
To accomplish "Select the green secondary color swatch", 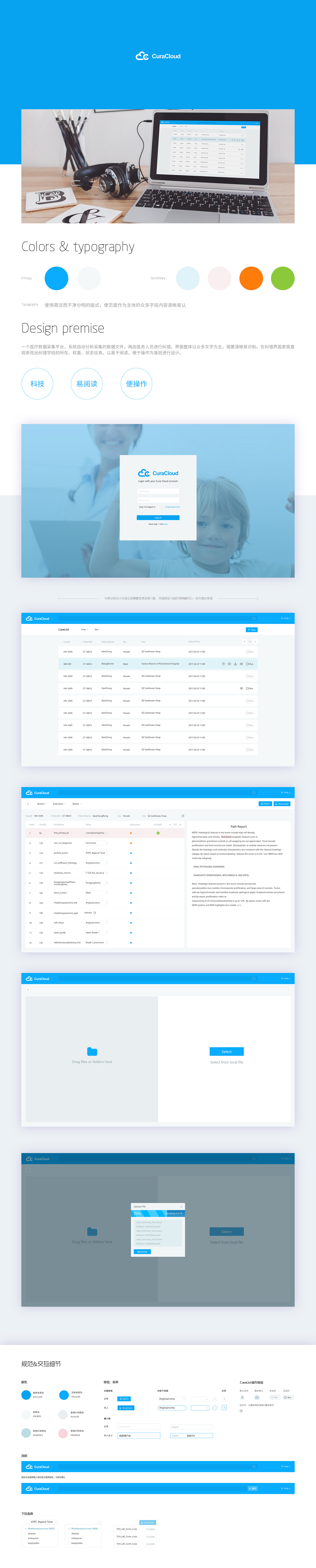I will tap(282, 278).
